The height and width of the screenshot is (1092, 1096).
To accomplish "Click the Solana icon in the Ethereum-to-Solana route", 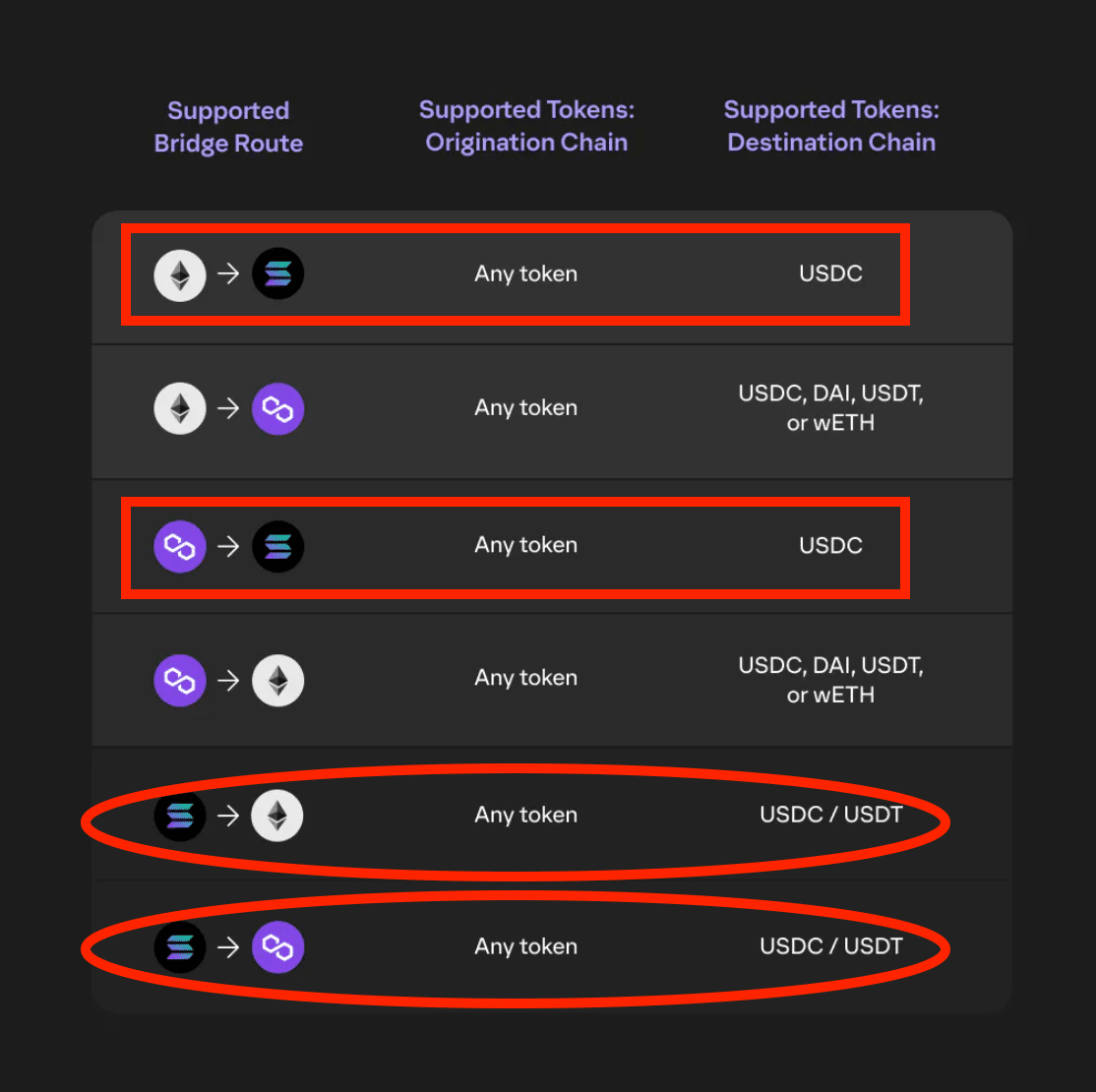I will pos(278,274).
